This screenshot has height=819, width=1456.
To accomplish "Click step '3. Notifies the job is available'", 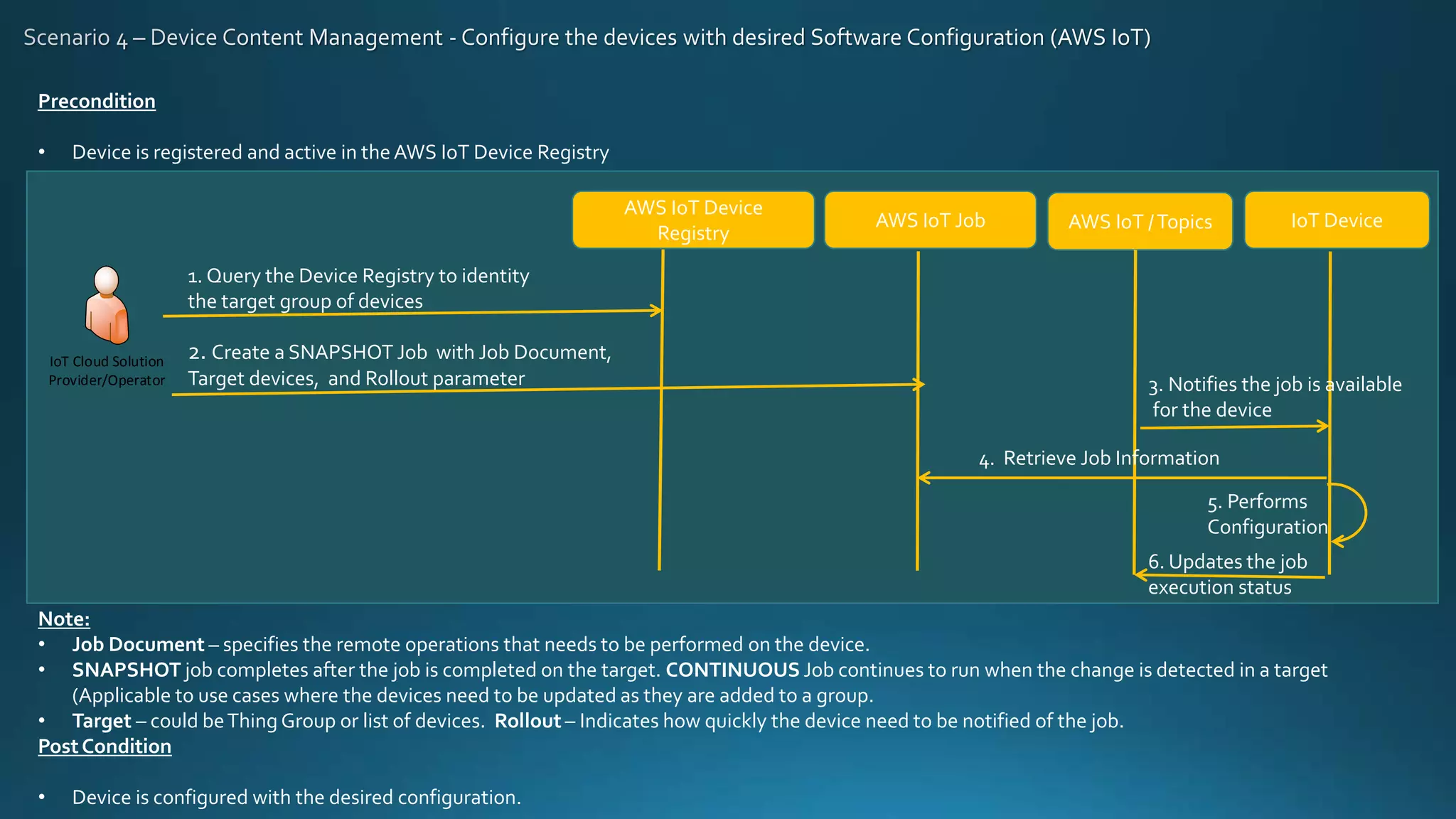I will tap(1275, 397).
